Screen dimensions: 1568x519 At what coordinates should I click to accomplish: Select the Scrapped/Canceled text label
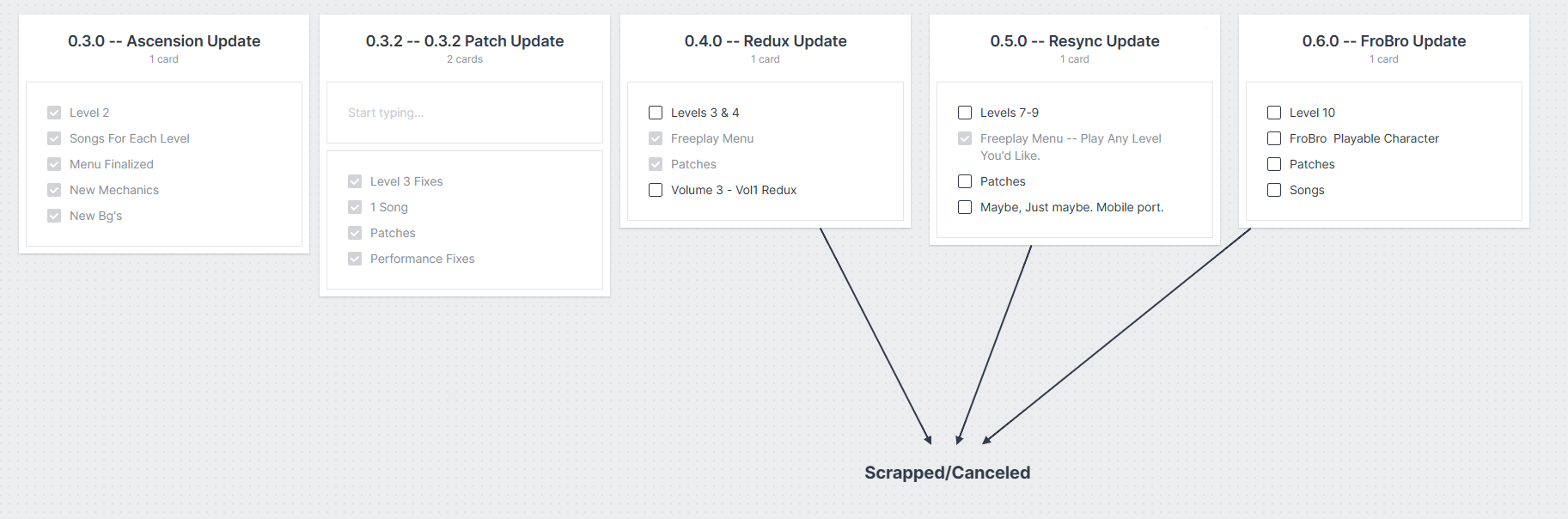pos(947,473)
